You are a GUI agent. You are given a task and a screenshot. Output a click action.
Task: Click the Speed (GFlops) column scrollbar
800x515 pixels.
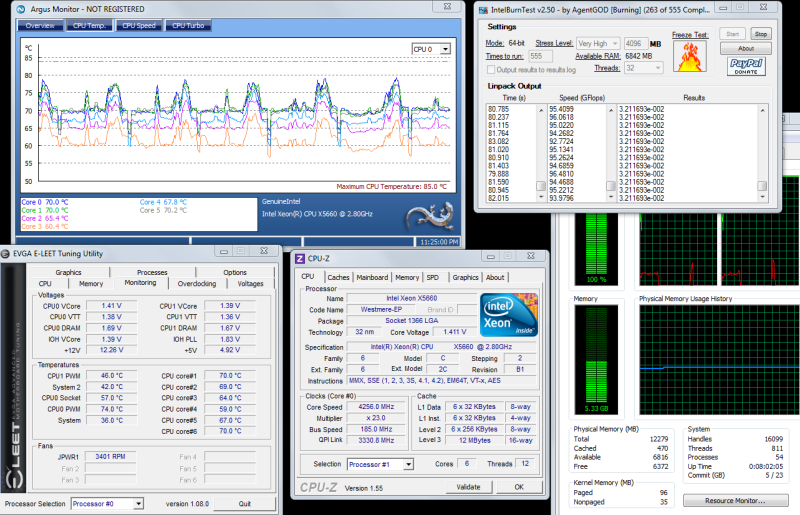coord(611,154)
